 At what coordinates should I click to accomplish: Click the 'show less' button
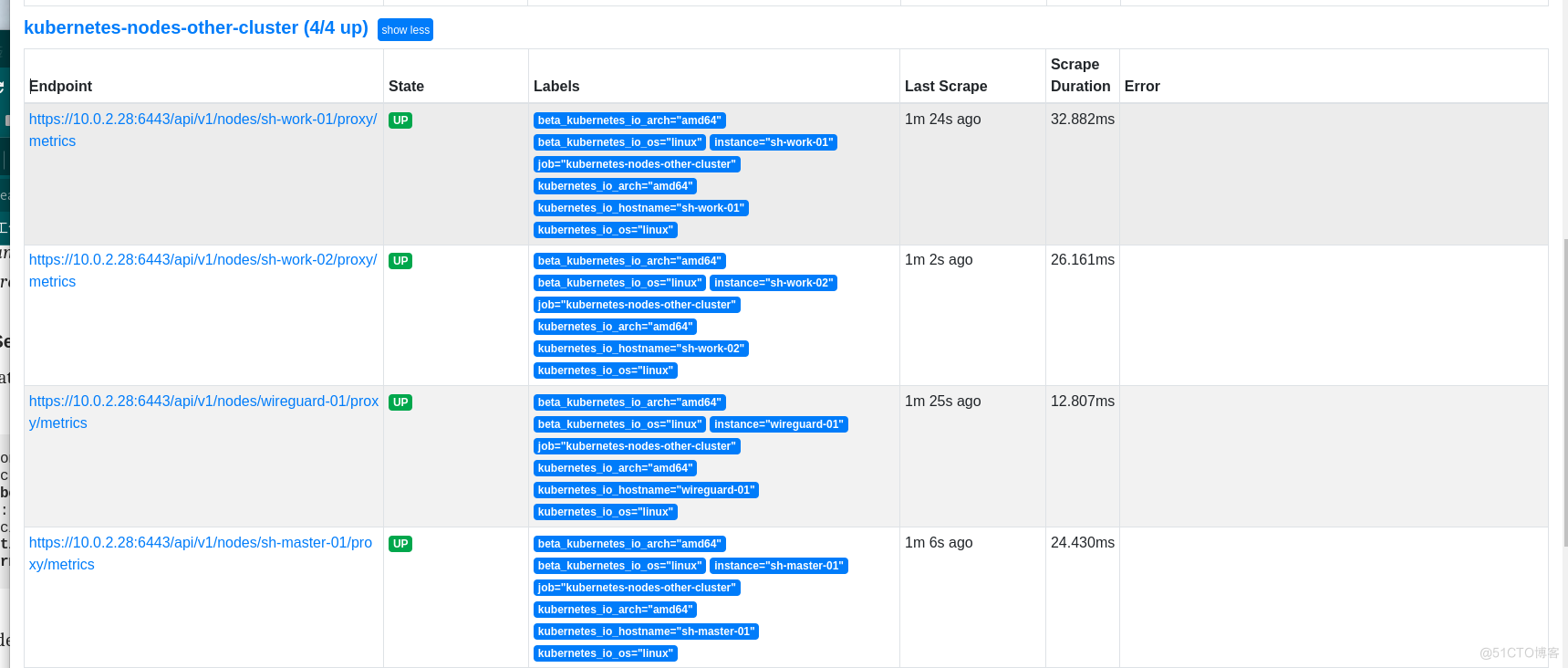pos(405,30)
